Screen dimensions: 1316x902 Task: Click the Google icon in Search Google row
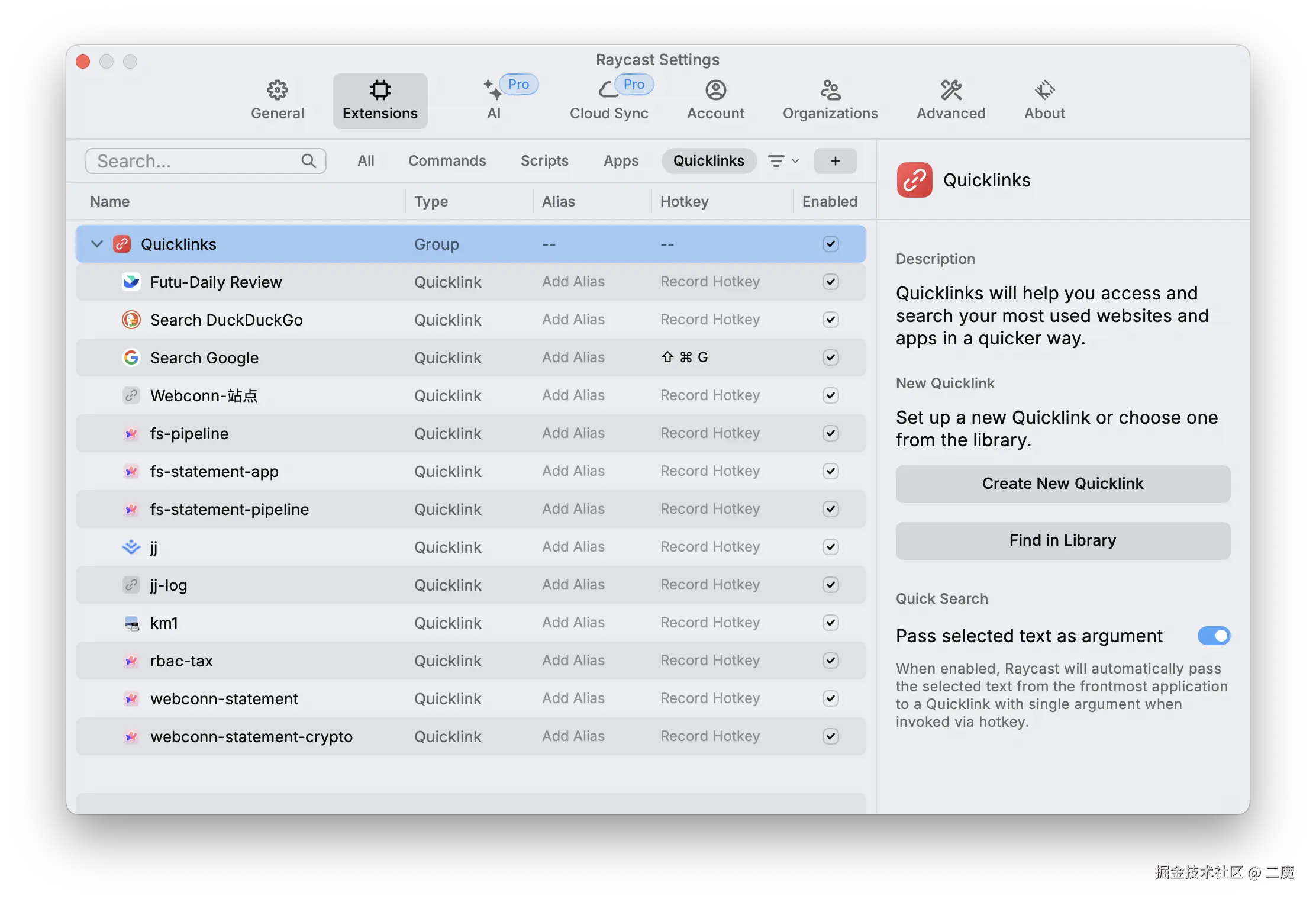[x=131, y=357]
